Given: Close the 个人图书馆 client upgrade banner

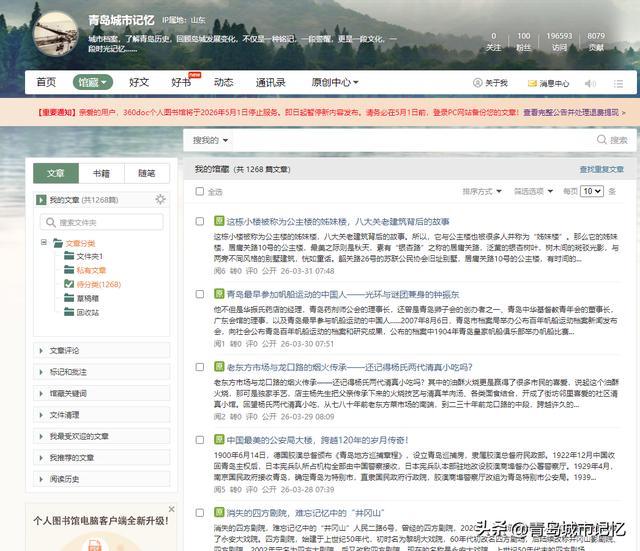Looking at the screenshot, I should click(x=171, y=509).
